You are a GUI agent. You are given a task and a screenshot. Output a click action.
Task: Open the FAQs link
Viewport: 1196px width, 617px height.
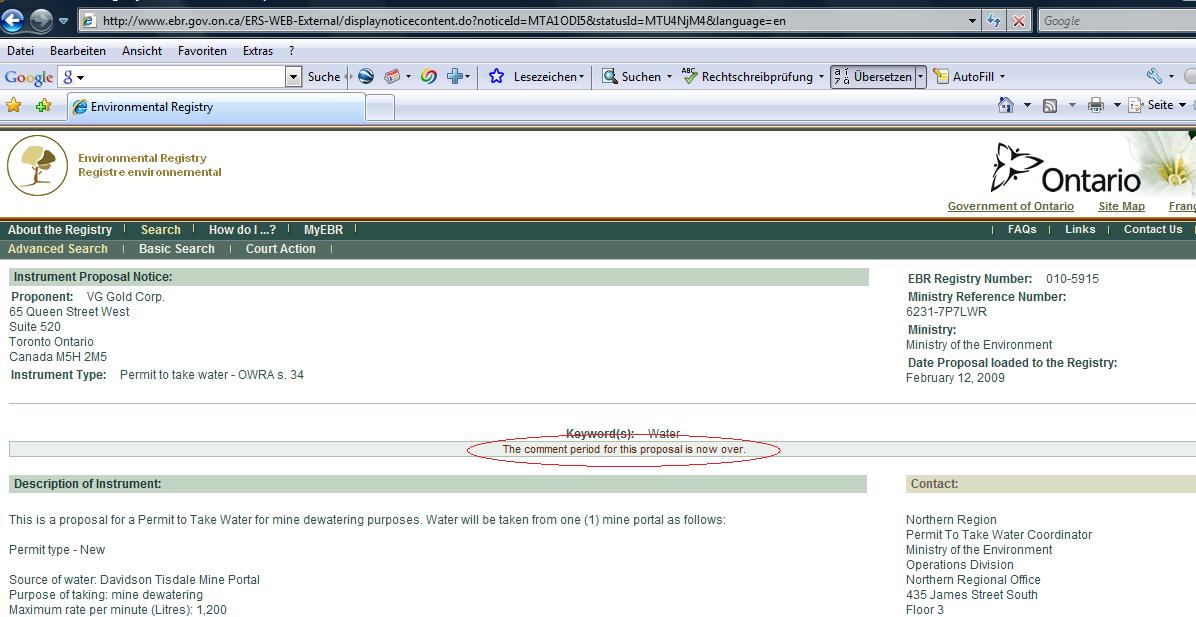tap(1022, 230)
